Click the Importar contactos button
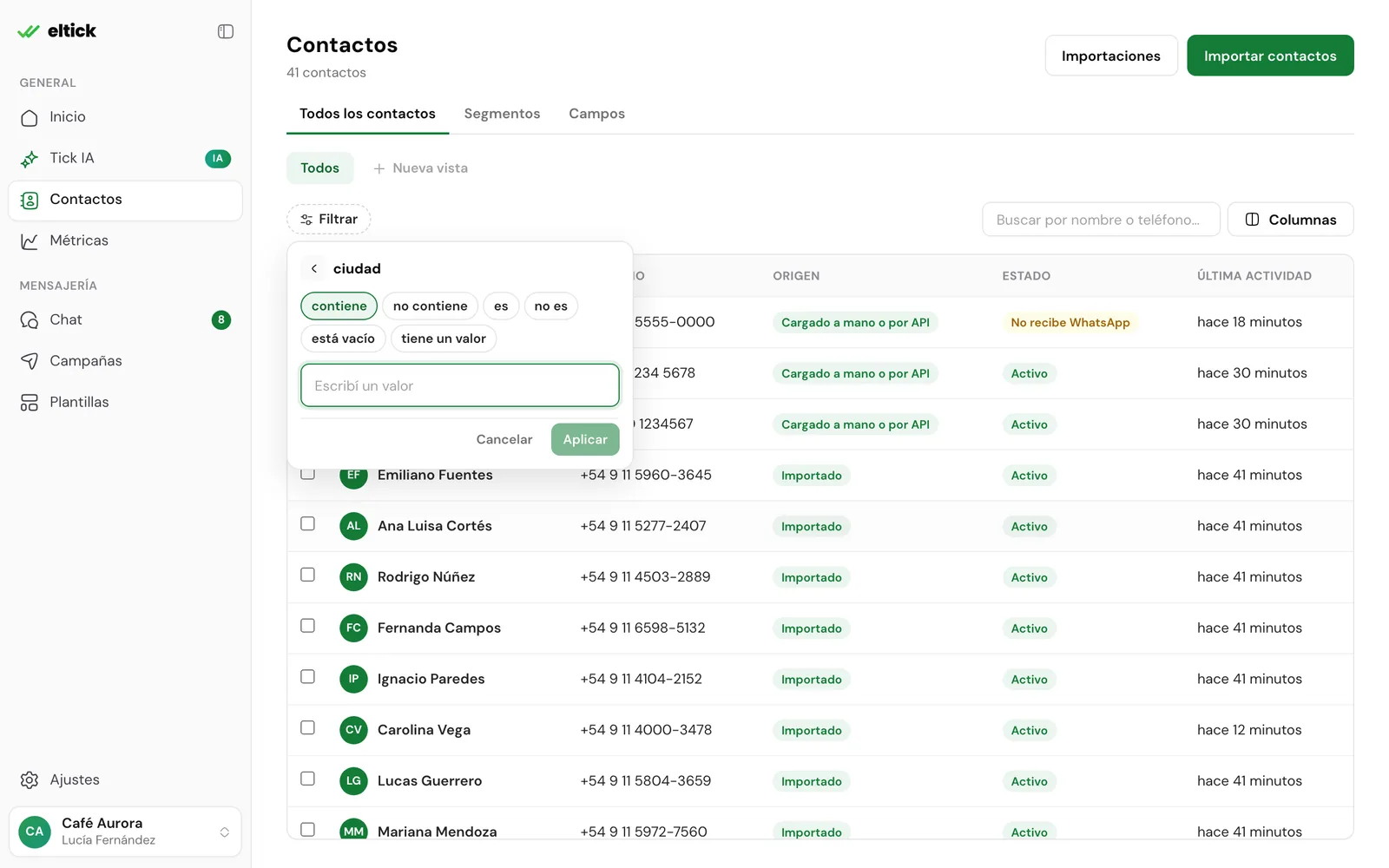Viewport: 1389px width, 868px height. (1270, 56)
